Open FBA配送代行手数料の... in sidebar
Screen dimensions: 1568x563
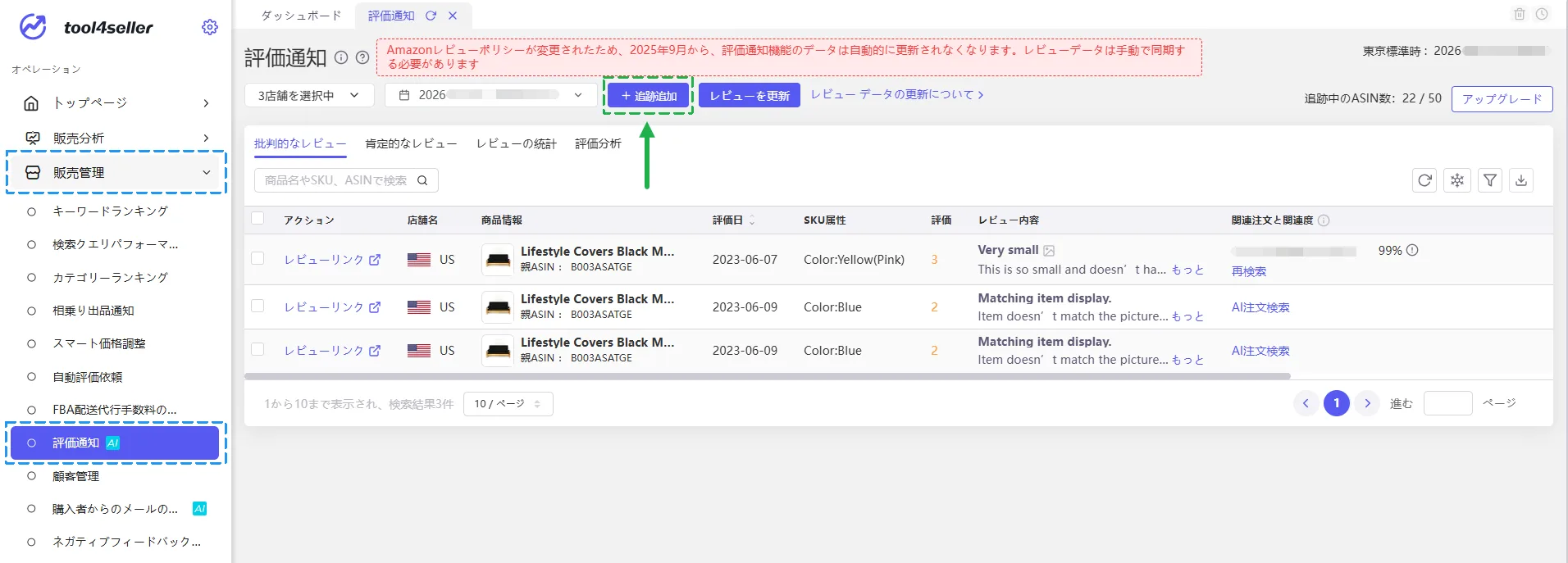[115, 410]
